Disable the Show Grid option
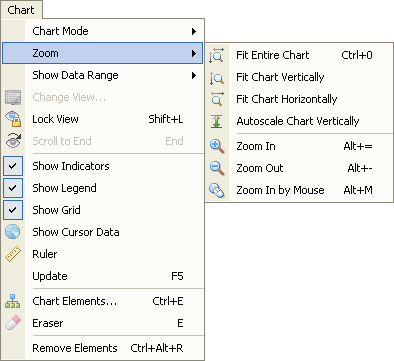The height and width of the screenshot is (361, 394). [13, 210]
